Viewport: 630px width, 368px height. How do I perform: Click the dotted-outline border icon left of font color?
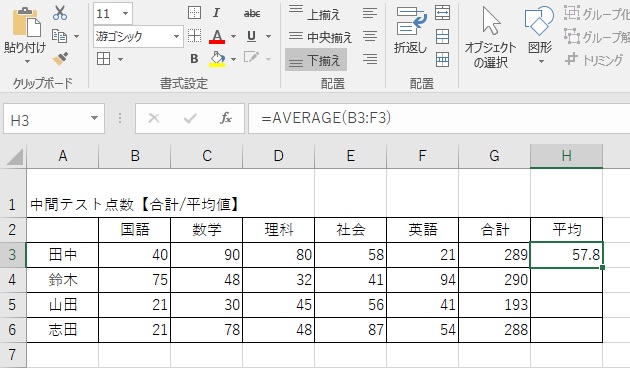[x=194, y=36]
